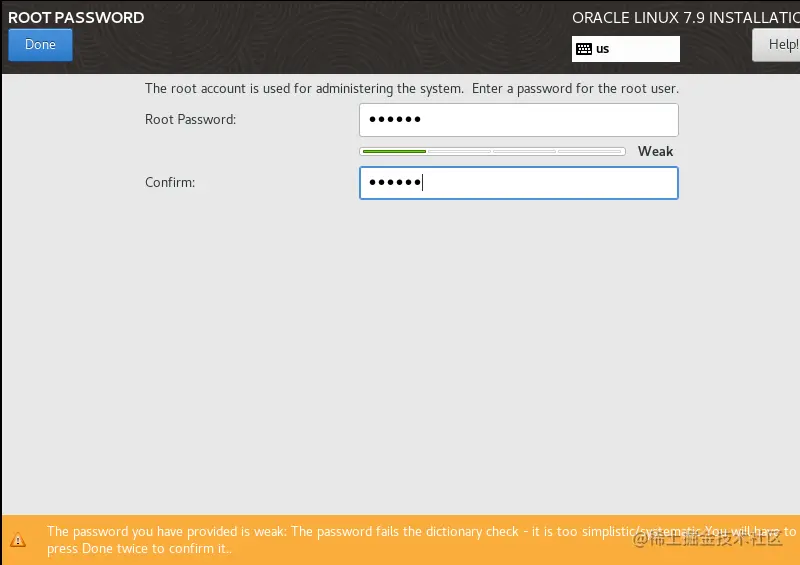Viewport: 800px width, 565px height.
Task: Click the blue Done button
Action: click(40, 45)
